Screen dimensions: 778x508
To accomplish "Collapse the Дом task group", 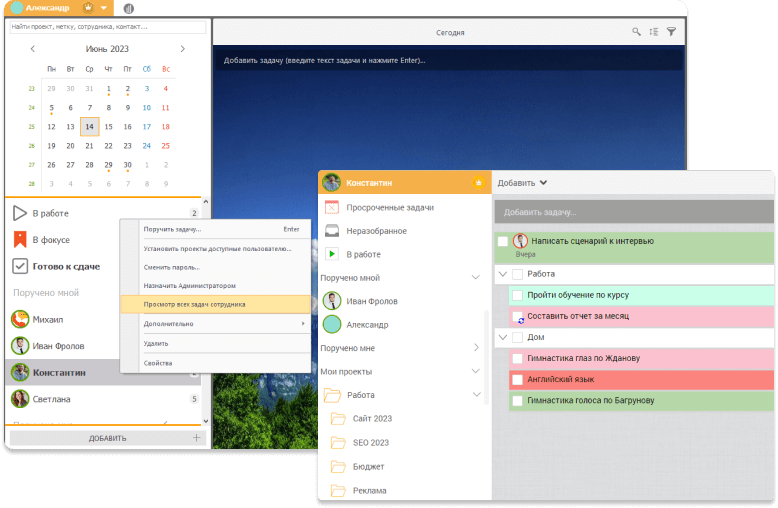I will click(x=503, y=337).
